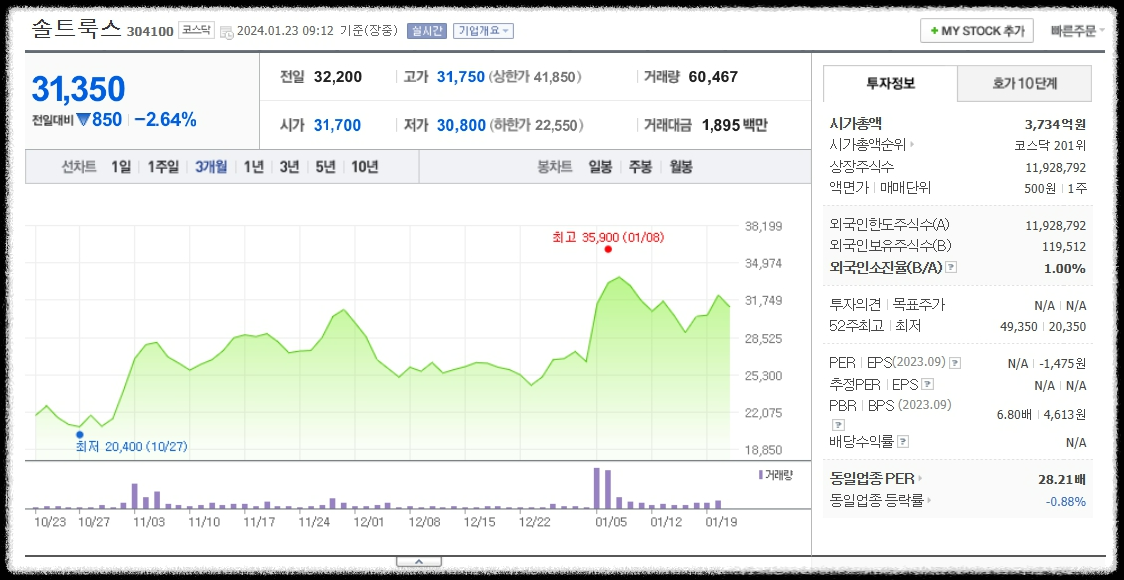1124x580 pixels.
Task: Click help icon next to 배당수익률
Action: coord(903,442)
